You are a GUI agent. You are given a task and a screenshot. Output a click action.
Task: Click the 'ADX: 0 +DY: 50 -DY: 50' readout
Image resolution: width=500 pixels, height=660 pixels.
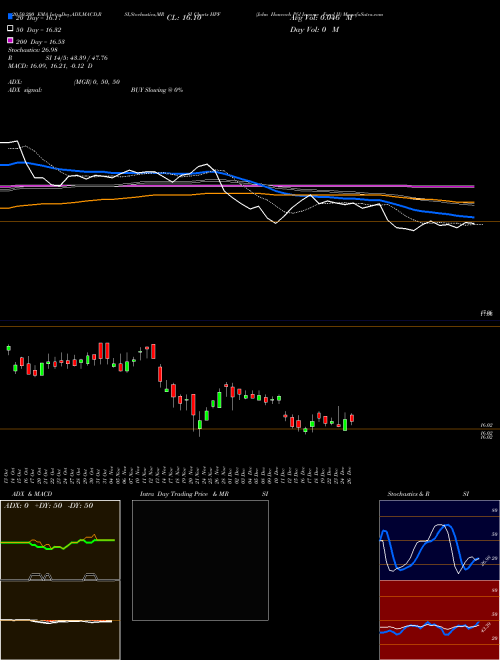(48, 506)
